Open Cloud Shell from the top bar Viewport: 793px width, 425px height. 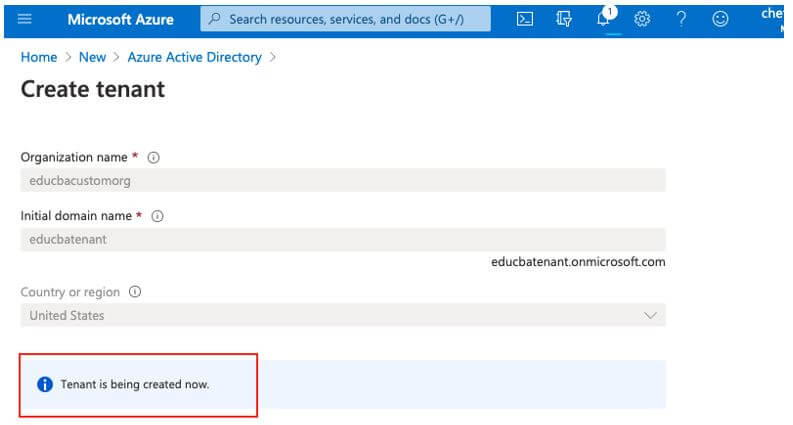pyautogui.click(x=524, y=19)
